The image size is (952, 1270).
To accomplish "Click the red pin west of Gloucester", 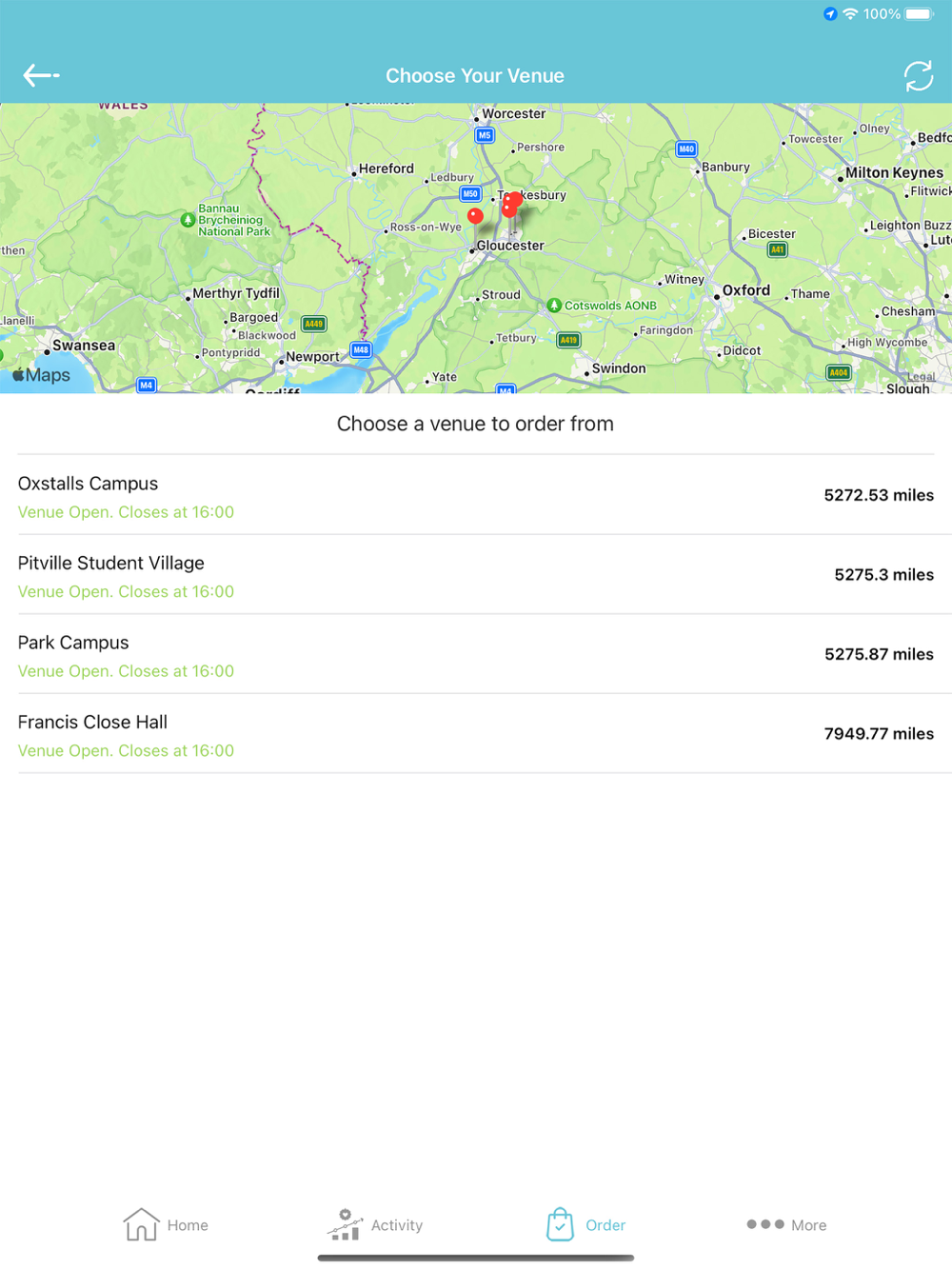I will click(475, 217).
